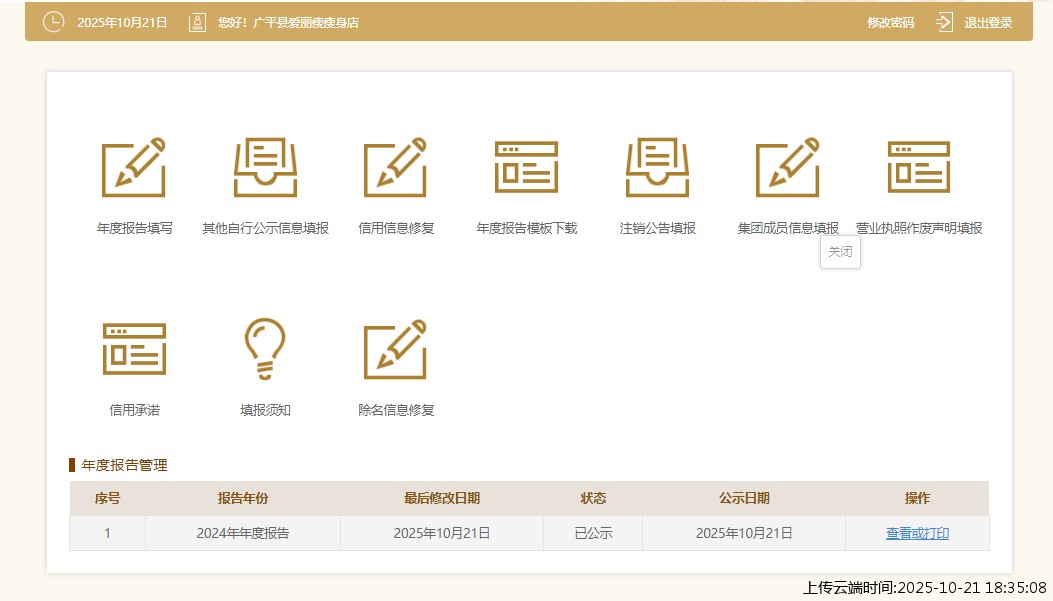Open the 信用信息修复 icon
The image size is (1053, 601).
(x=396, y=168)
